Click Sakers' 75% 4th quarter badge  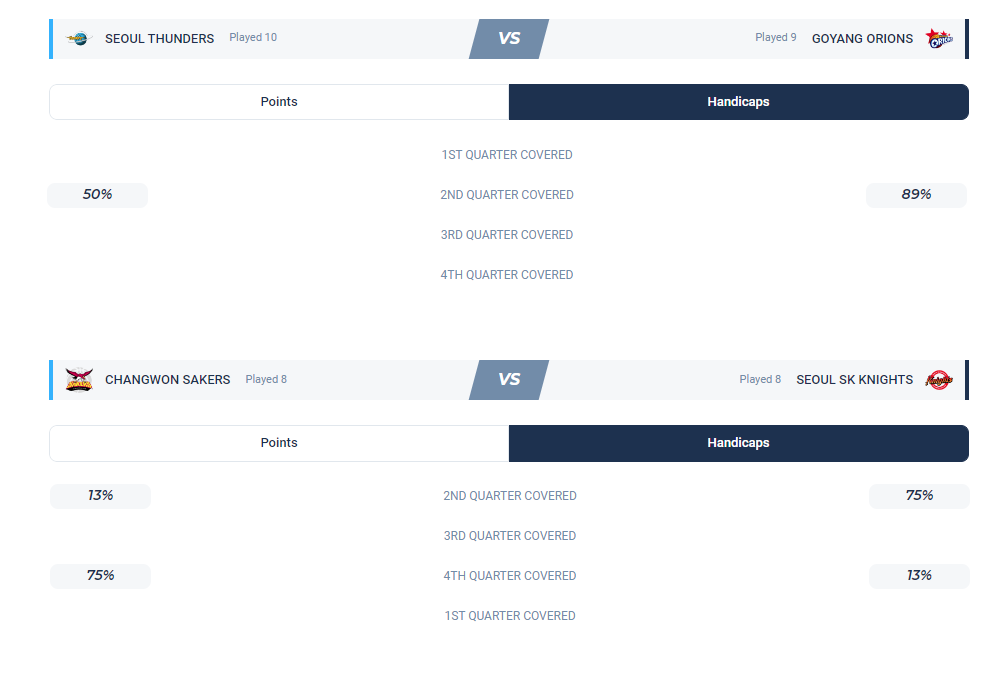click(100, 576)
